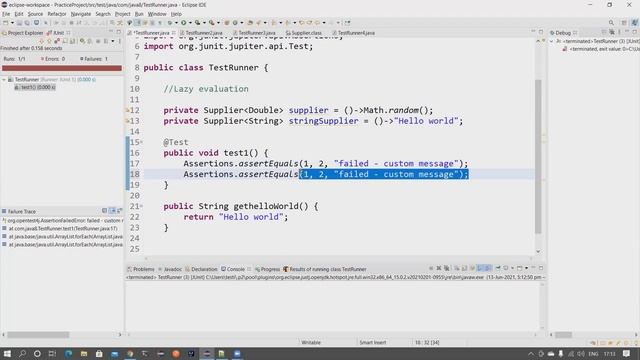Open the Windows Start menu
The height and width of the screenshot is (360, 640).
point(7,353)
